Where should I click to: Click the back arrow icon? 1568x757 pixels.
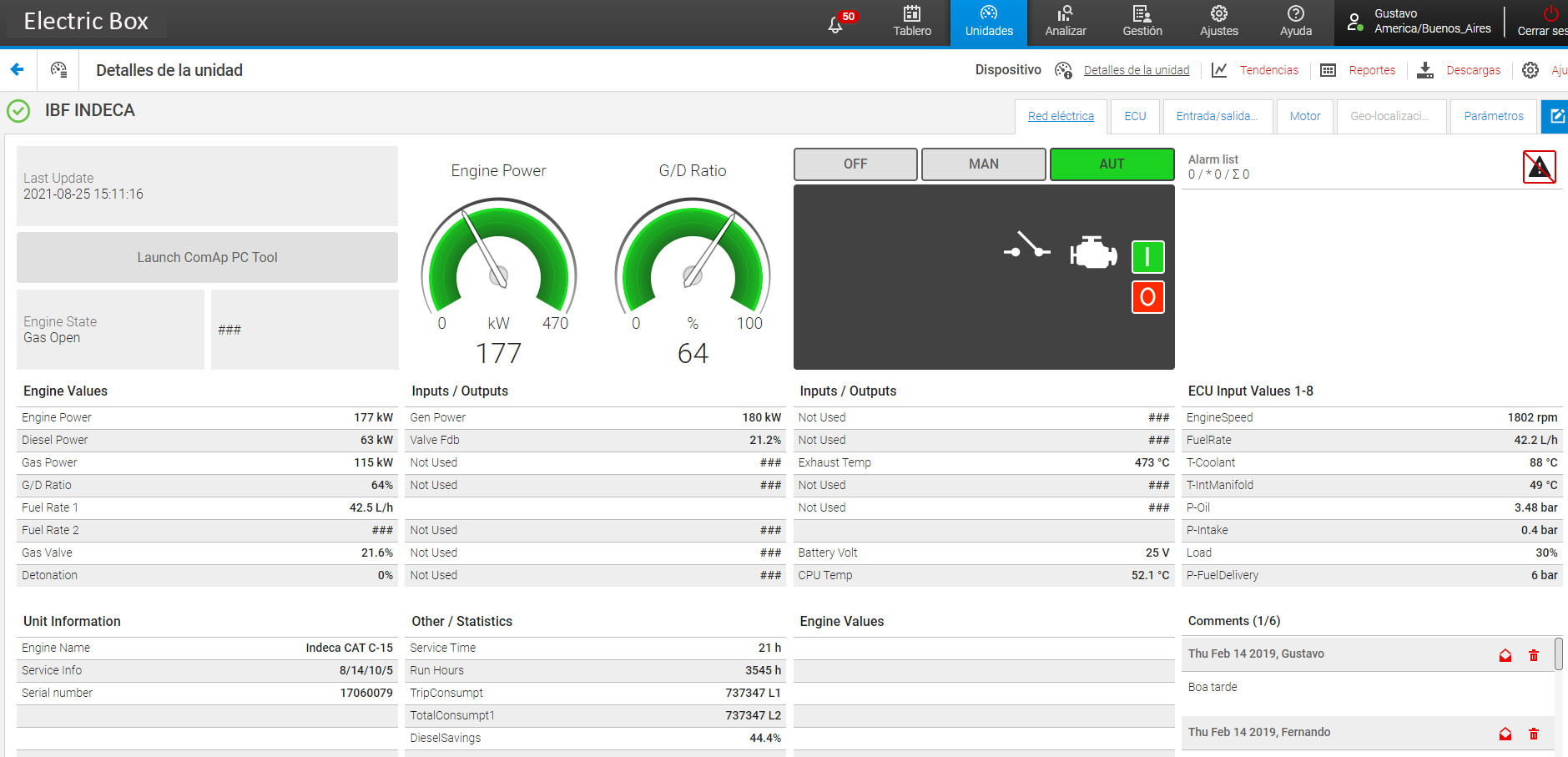click(18, 70)
